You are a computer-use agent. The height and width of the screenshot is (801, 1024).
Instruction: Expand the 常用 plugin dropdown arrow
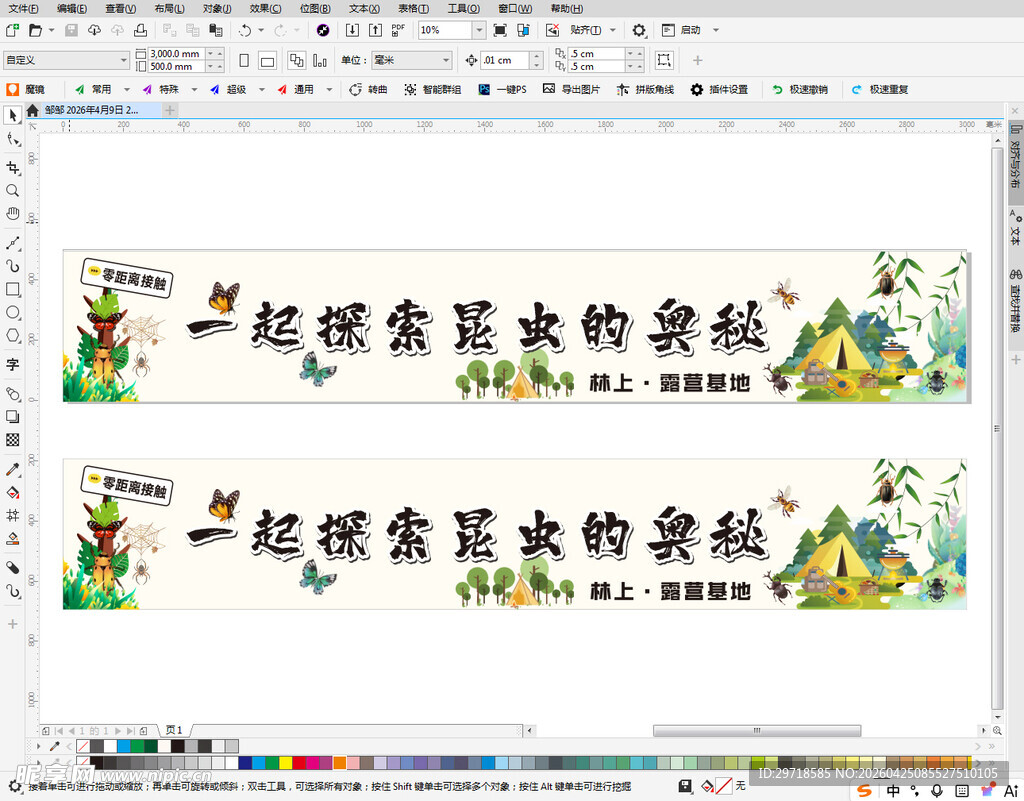(x=127, y=89)
